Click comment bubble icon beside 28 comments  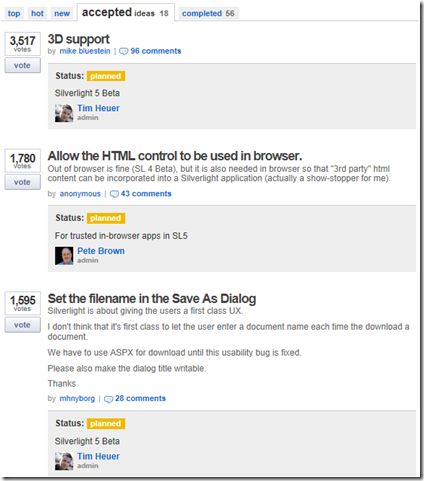click(x=109, y=399)
